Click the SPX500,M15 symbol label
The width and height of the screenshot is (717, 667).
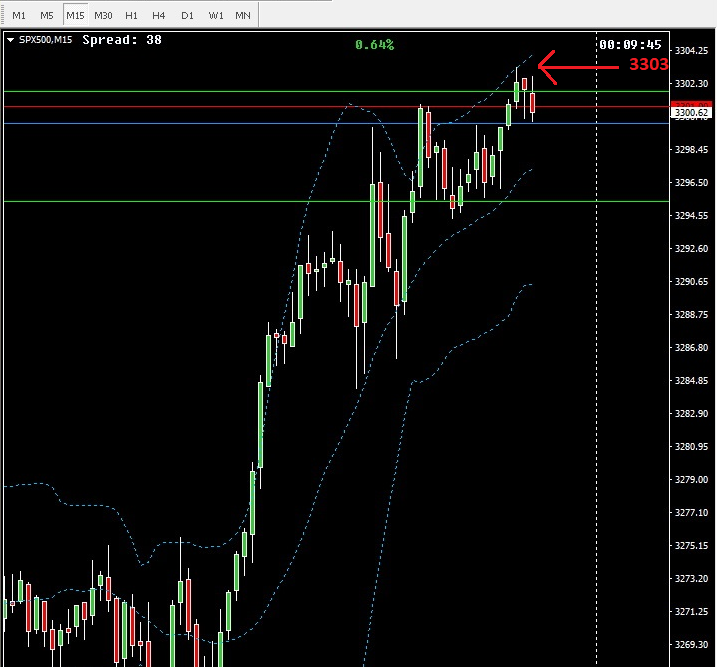[x=45, y=40]
